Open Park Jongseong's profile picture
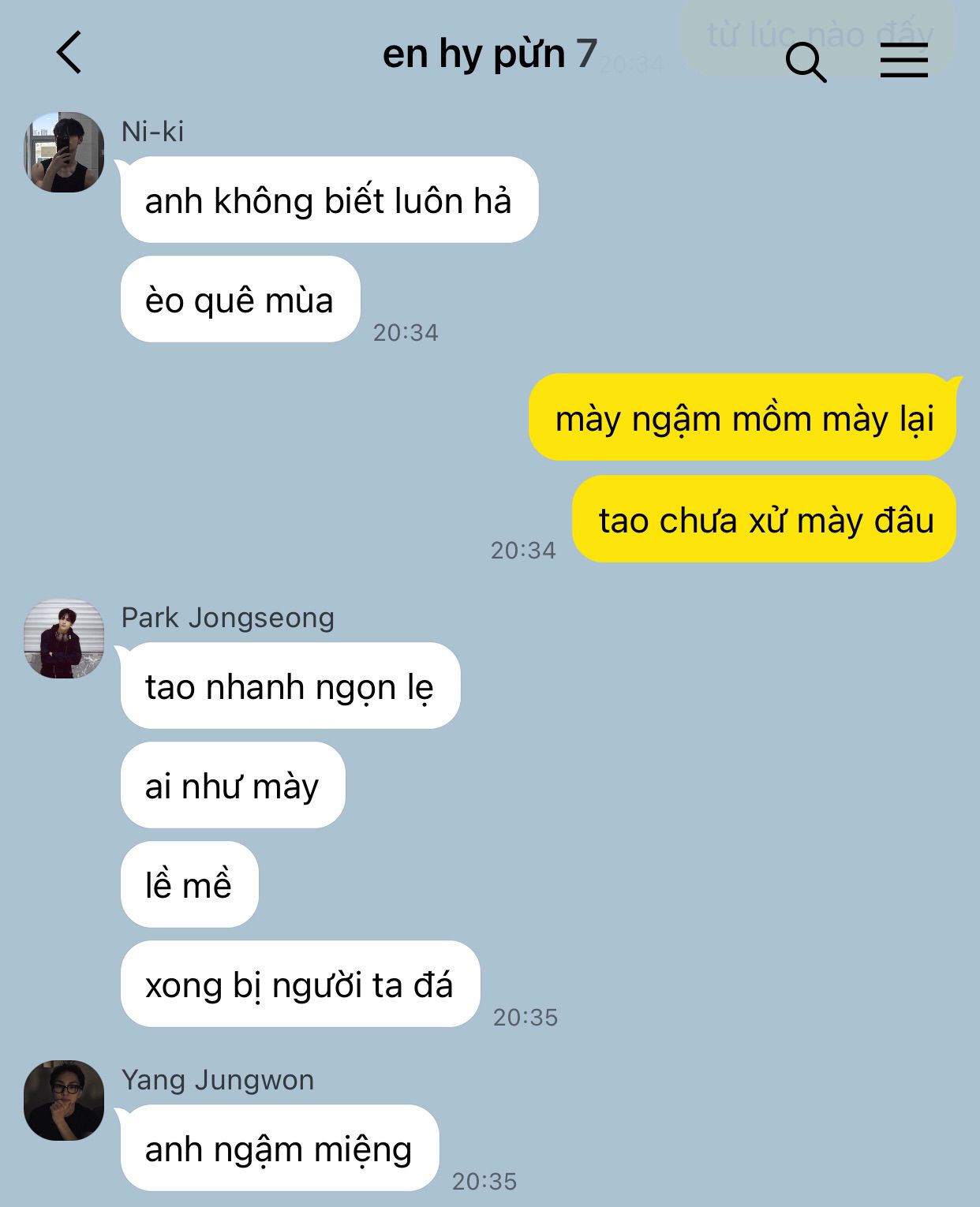The height and width of the screenshot is (1207, 980). pyautogui.click(x=64, y=638)
